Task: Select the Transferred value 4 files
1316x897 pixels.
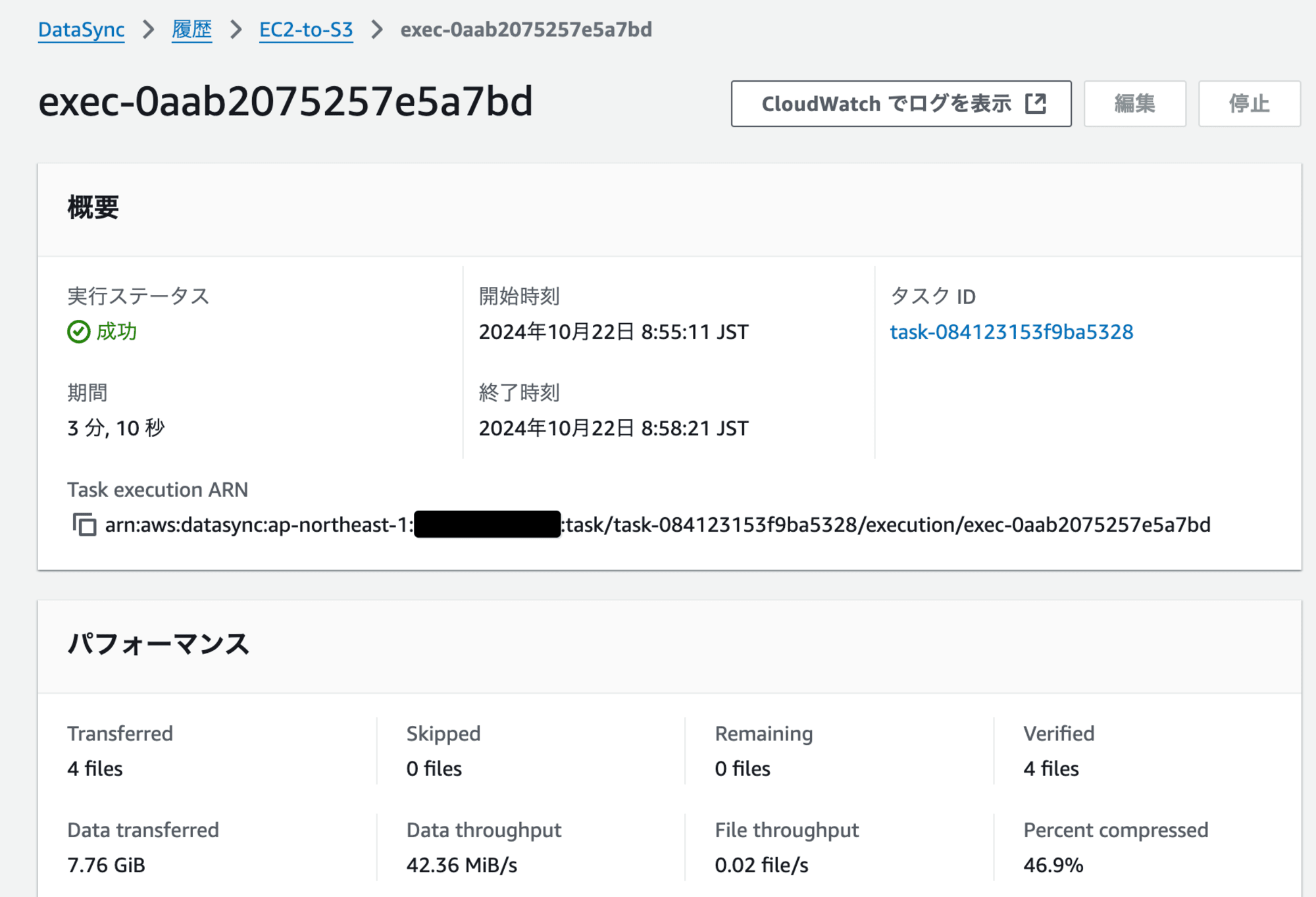Action: (95, 768)
